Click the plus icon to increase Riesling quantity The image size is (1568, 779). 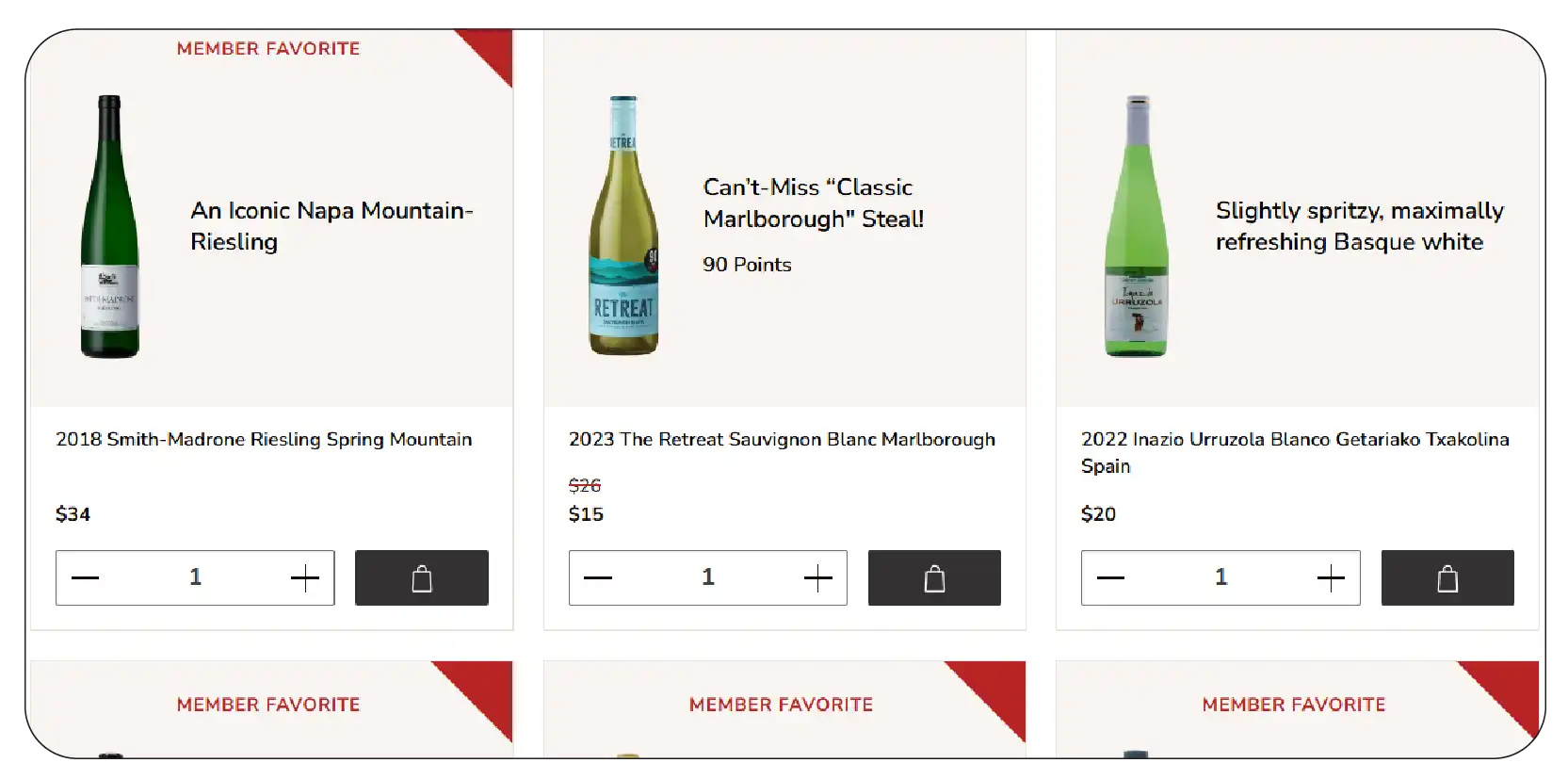304,577
